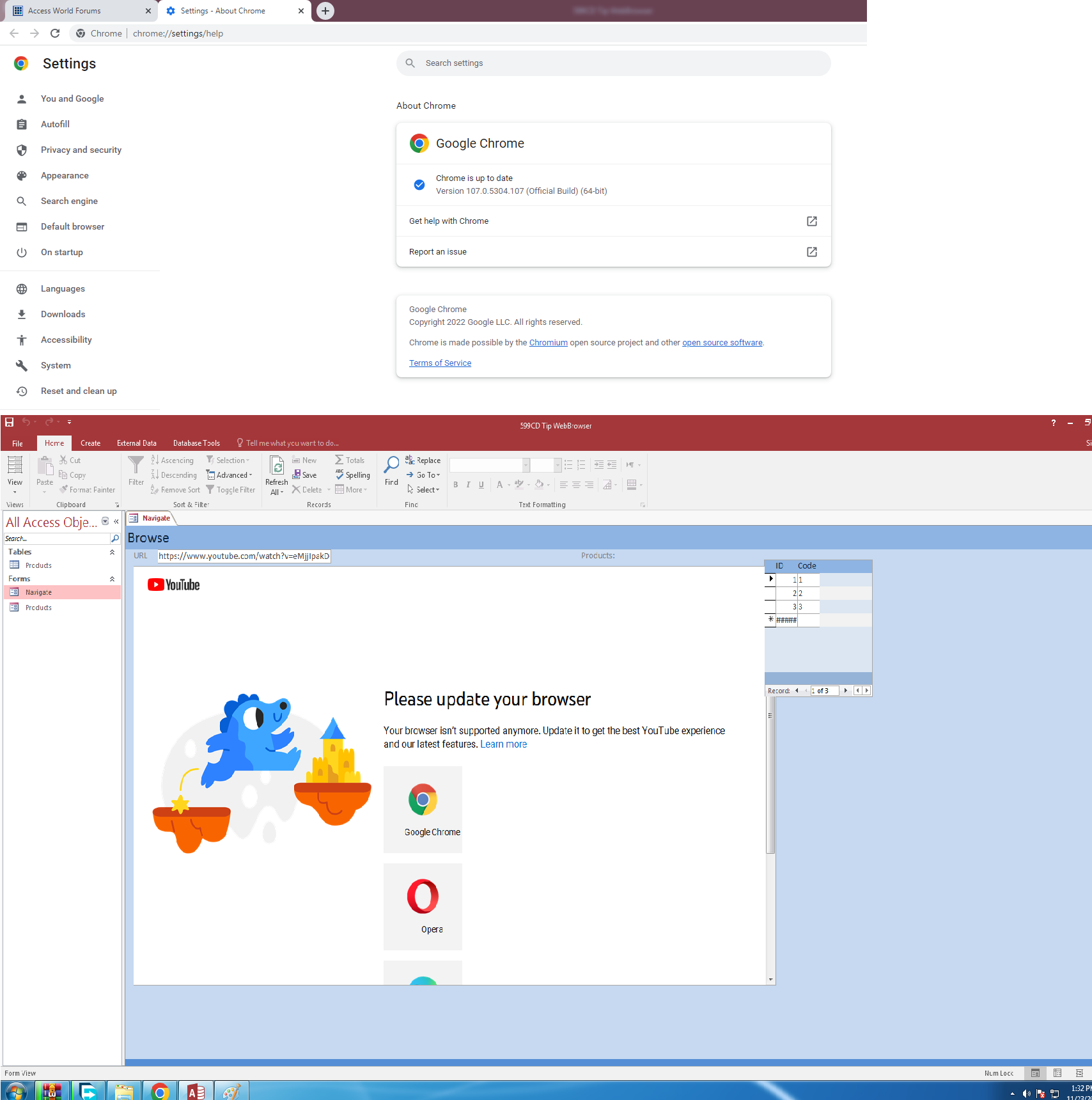This screenshot has width=1092, height=1100.
Task: Click the Italic formatting button
Action: click(468, 485)
